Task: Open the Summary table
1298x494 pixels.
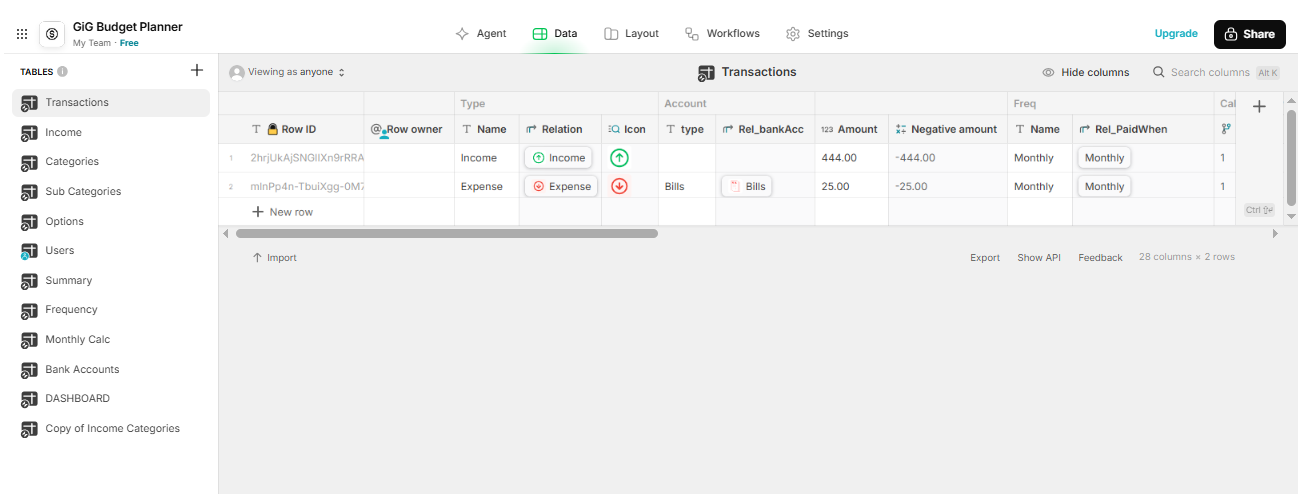Action: click(111, 280)
